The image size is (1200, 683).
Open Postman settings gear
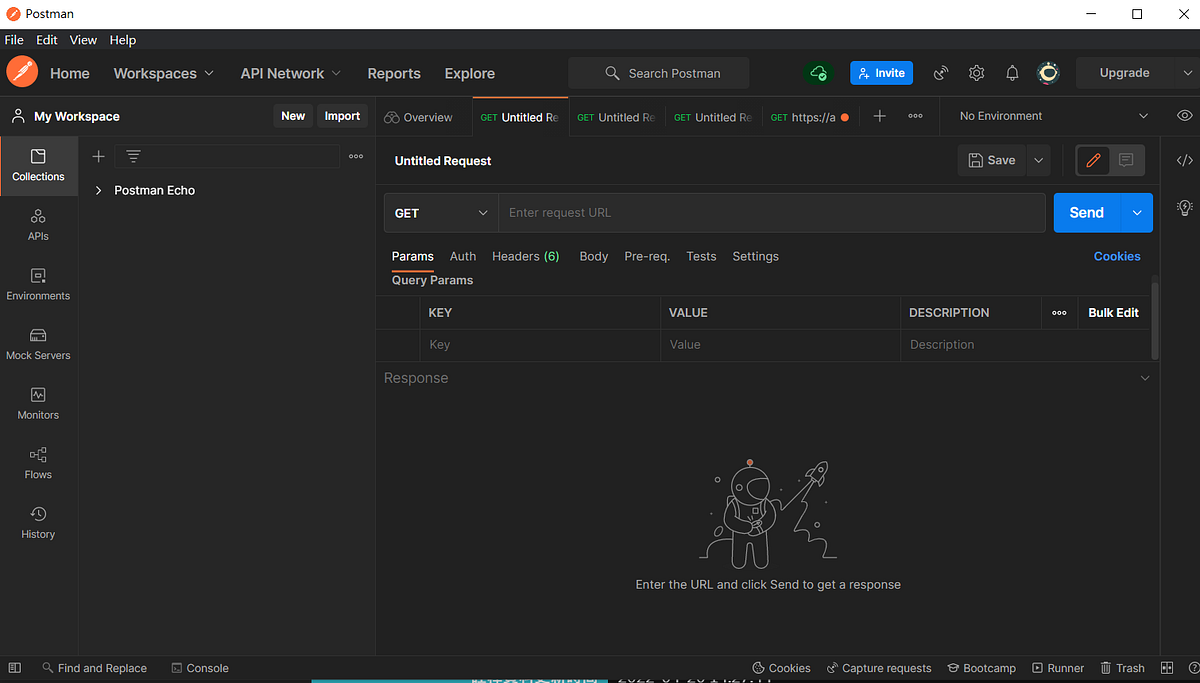click(x=976, y=73)
